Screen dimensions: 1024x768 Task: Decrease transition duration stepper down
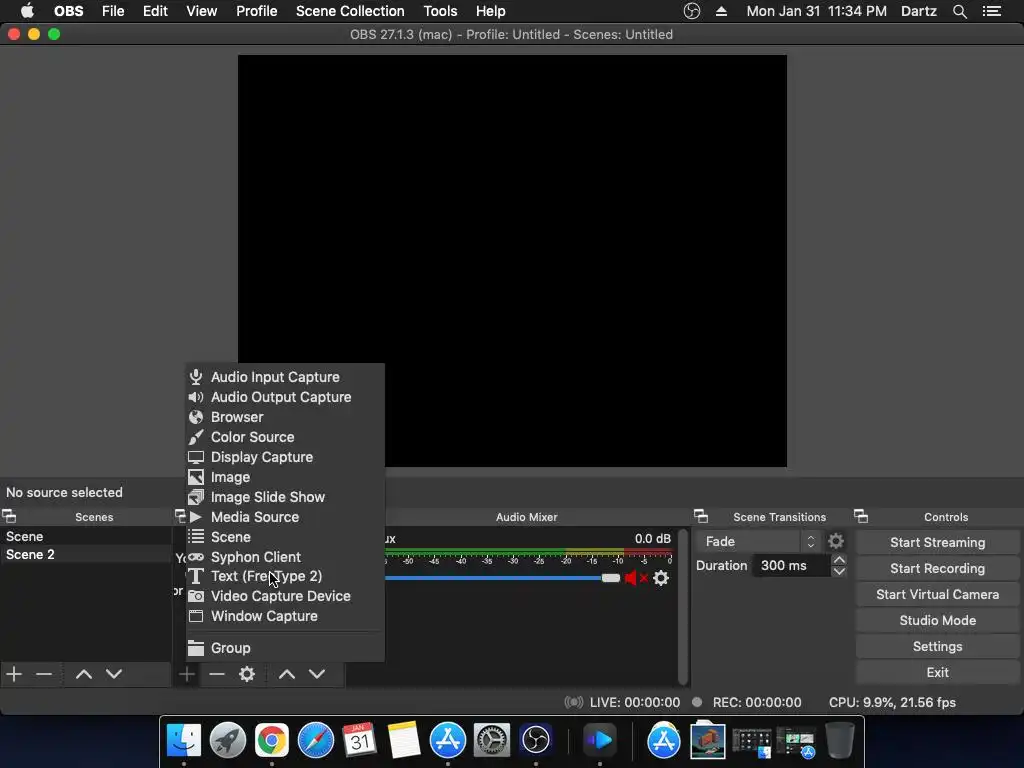(839, 571)
